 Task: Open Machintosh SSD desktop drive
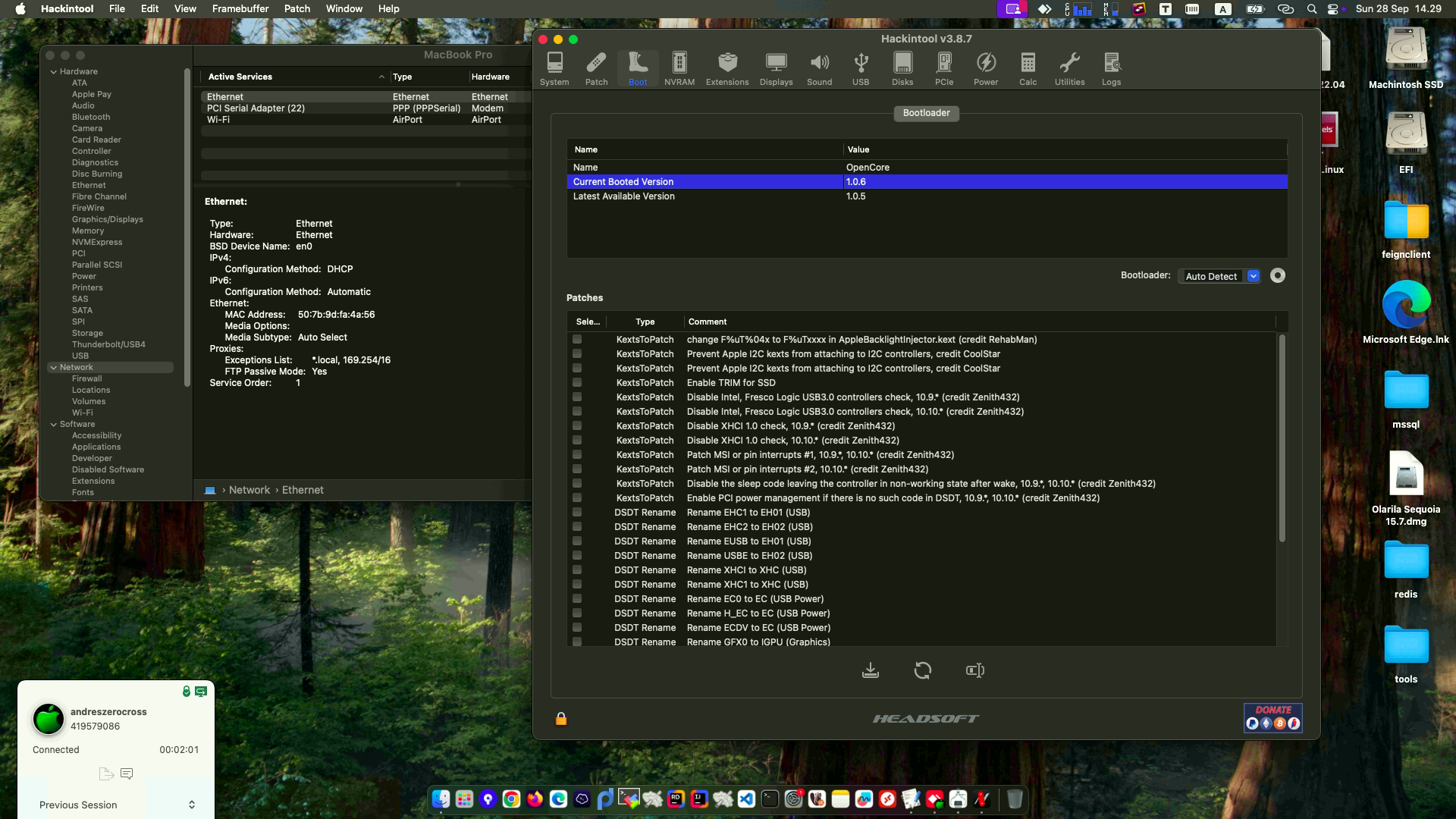(1406, 59)
